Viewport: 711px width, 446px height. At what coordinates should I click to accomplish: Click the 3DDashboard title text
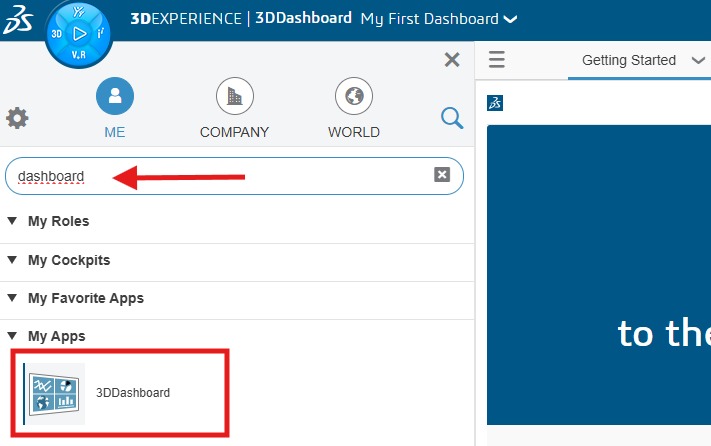pos(303,18)
